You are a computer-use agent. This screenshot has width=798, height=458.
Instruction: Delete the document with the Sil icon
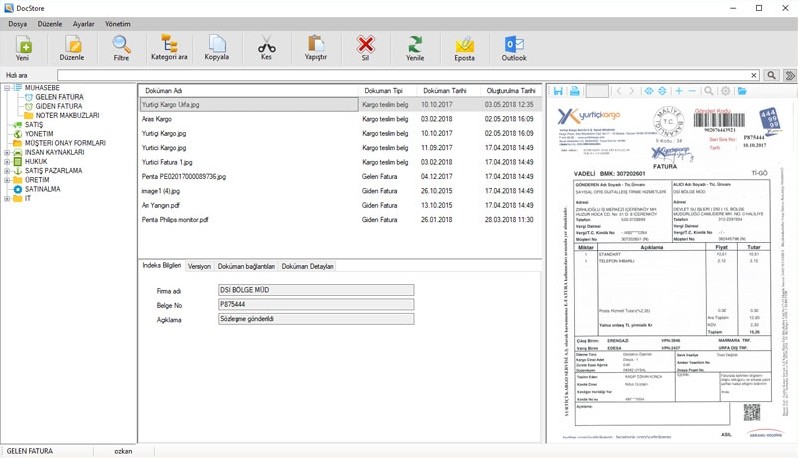point(365,46)
